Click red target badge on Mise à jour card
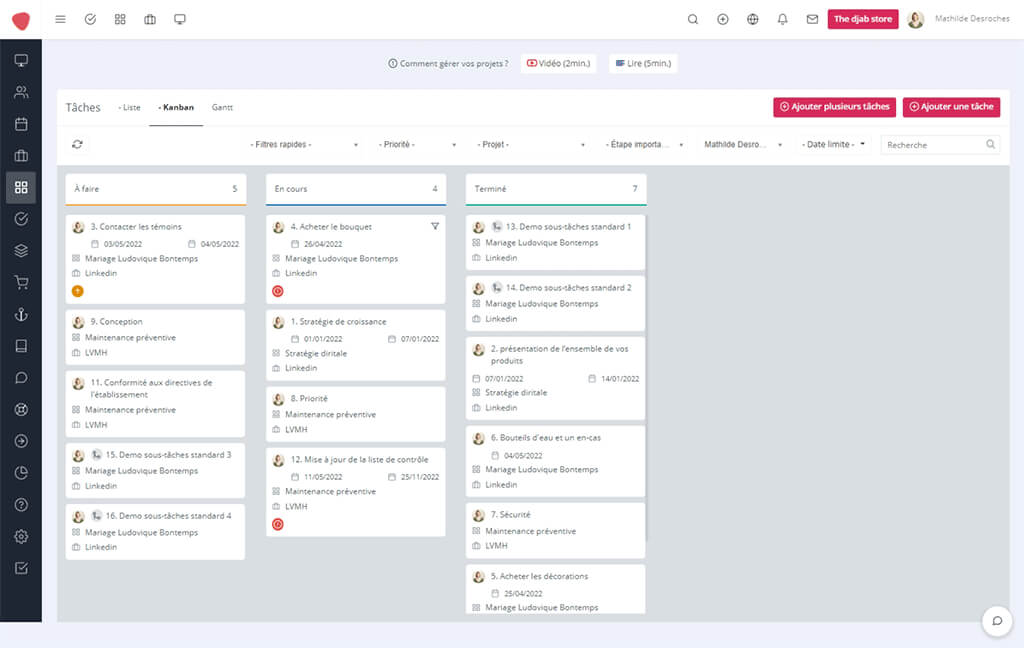 point(278,525)
